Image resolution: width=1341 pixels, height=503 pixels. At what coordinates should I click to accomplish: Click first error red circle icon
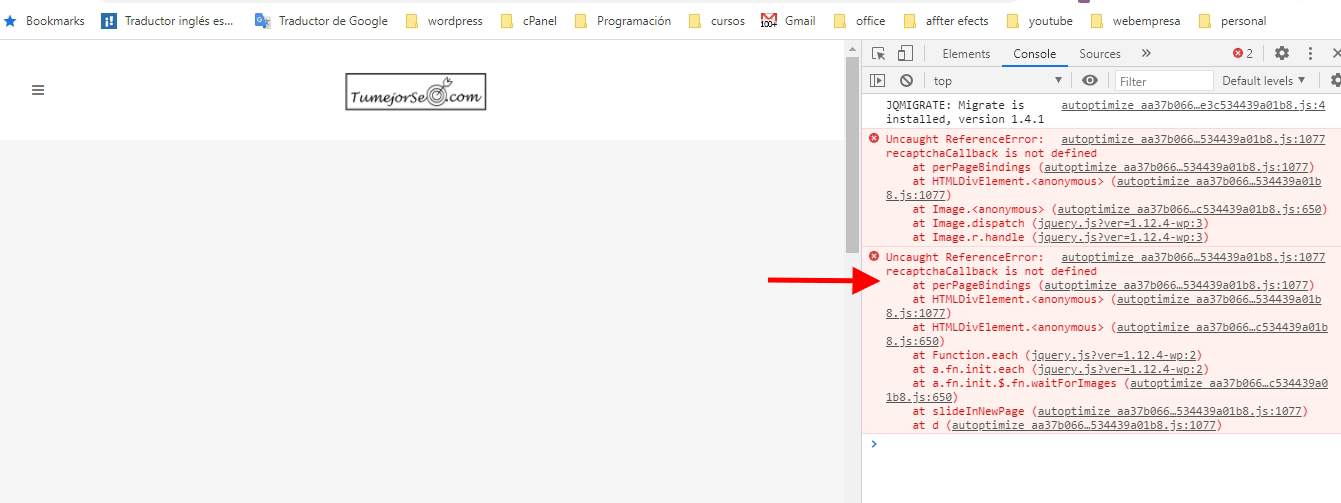(x=874, y=139)
